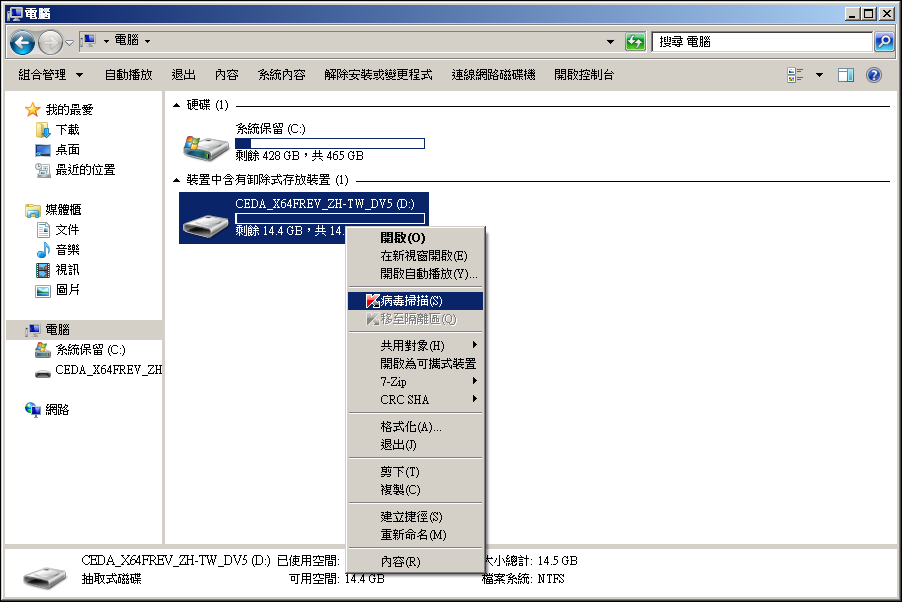The height and width of the screenshot is (602, 902).
Task: Click 開啟控制台 toolbar button
Action: [584, 75]
